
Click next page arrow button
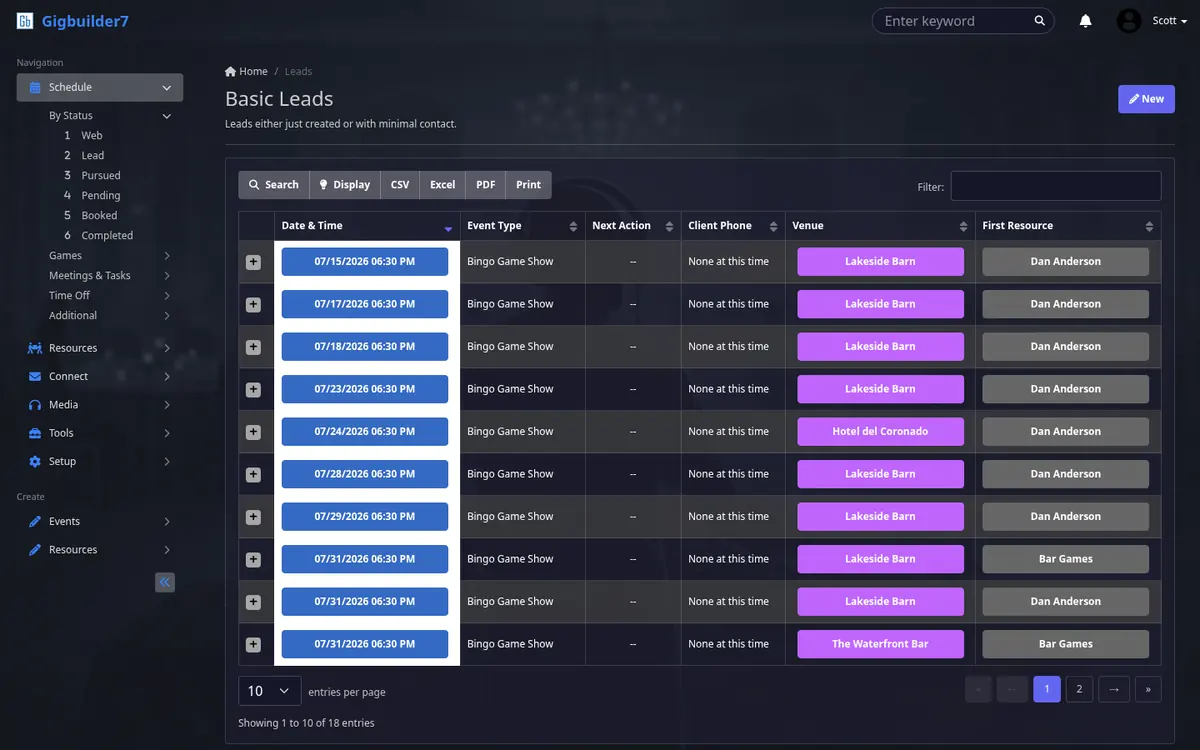click(1113, 689)
